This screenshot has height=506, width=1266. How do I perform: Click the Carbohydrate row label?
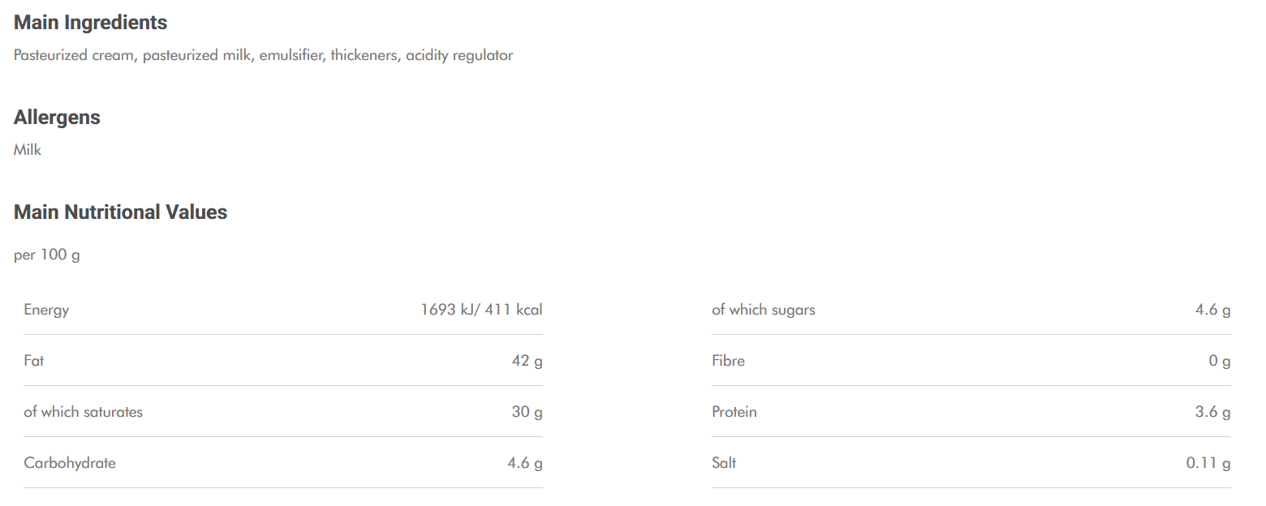69,463
